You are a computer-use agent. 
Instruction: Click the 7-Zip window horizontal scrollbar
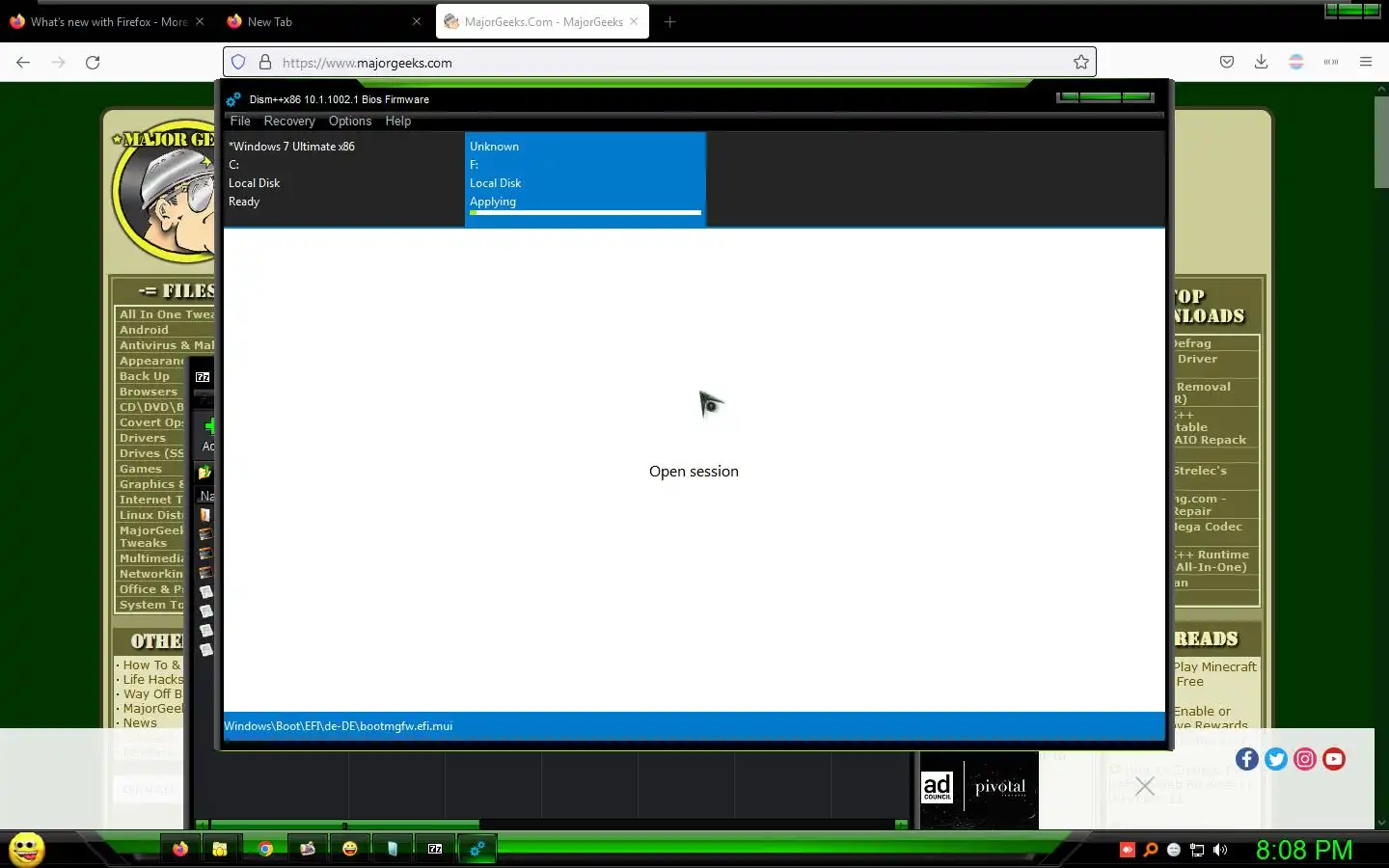344,825
